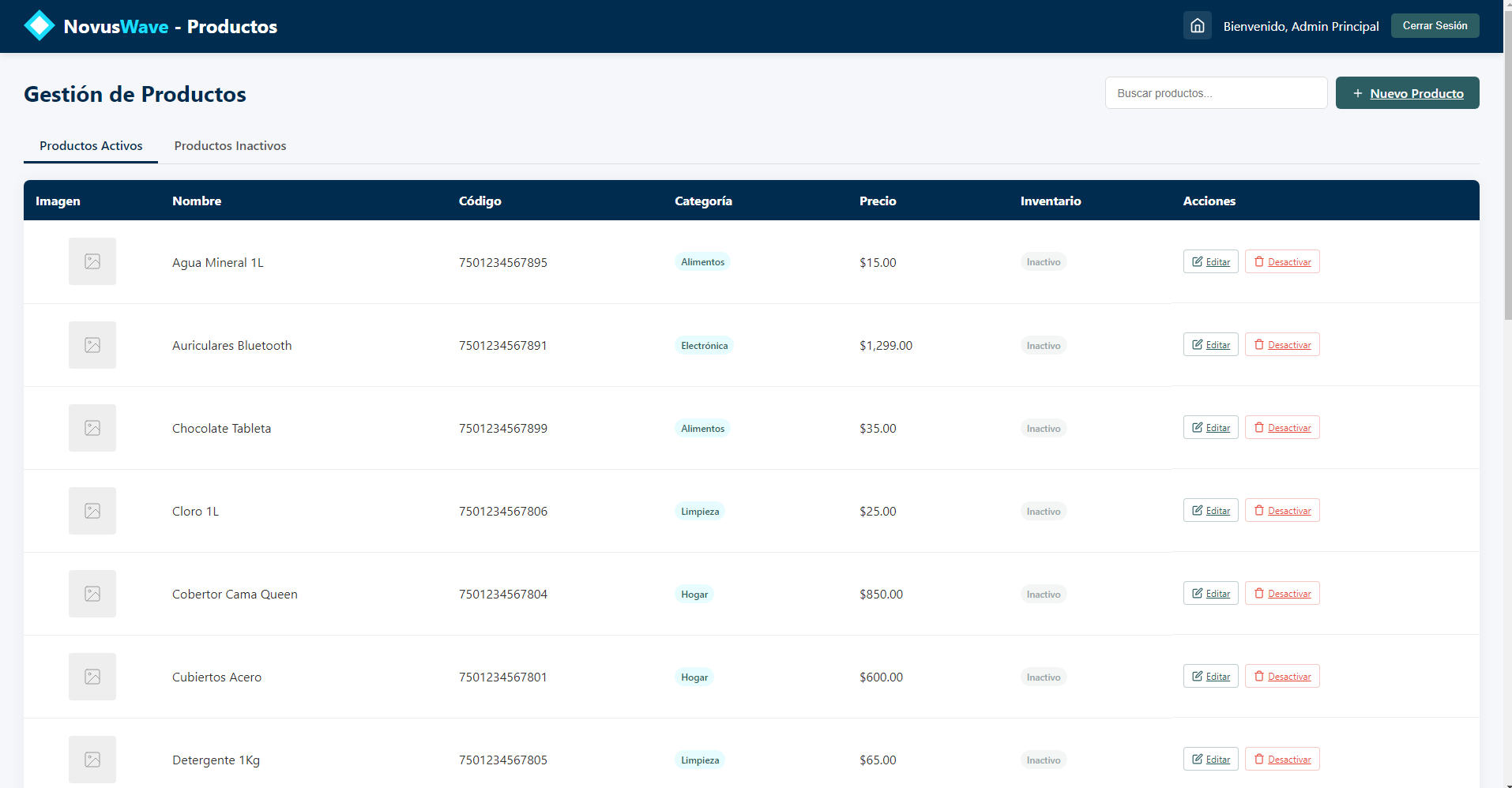Viewport: 1512px width, 788px height.
Task: Edit the Detergente 1Kg product
Action: coord(1210,760)
